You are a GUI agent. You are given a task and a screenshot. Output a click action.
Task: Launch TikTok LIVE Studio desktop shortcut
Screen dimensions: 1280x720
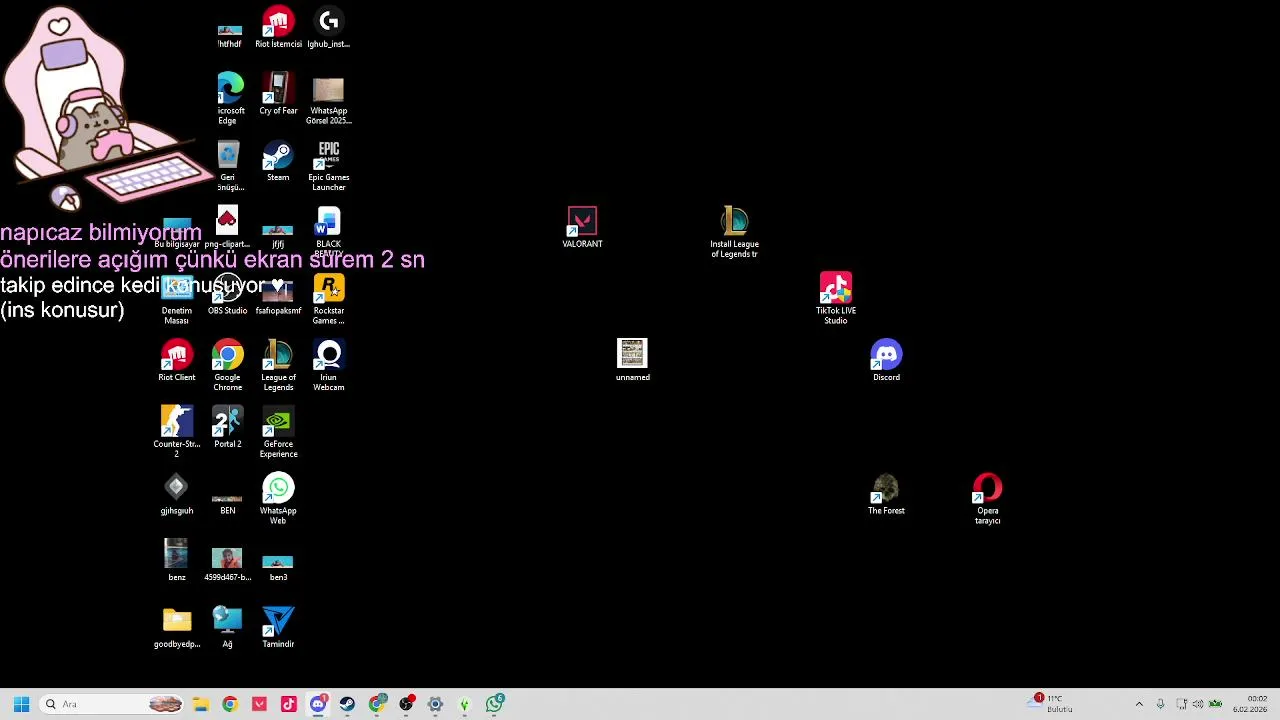(x=836, y=299)
